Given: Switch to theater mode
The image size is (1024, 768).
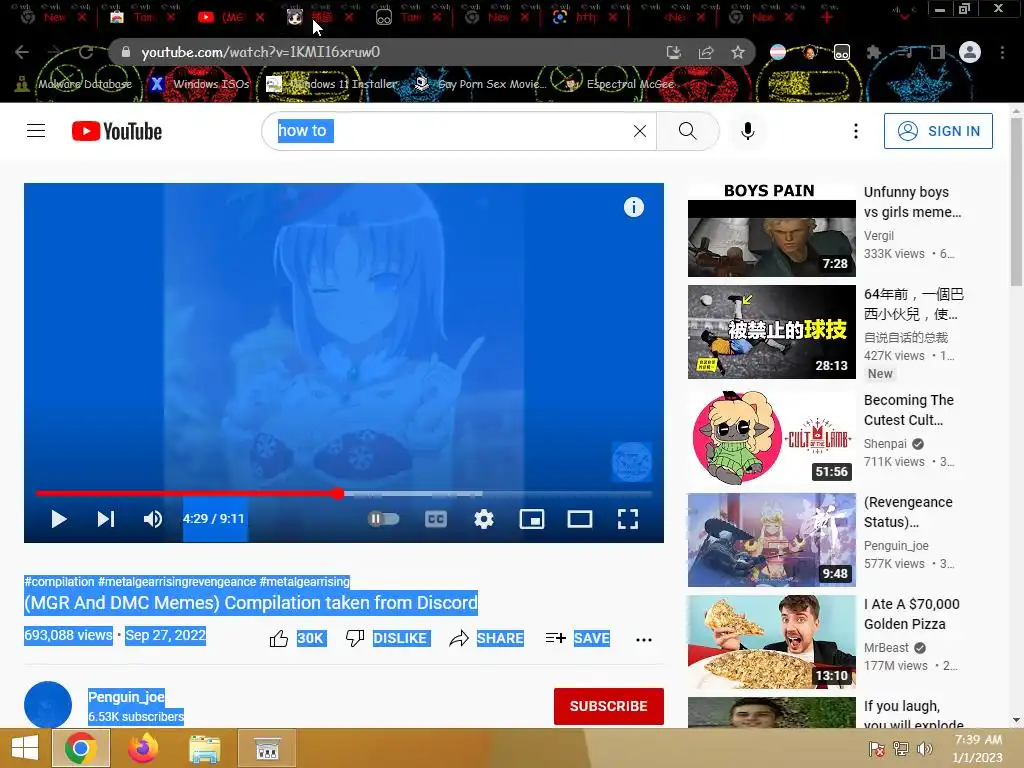Looking at the screenshot, I should tap(580, 519).
